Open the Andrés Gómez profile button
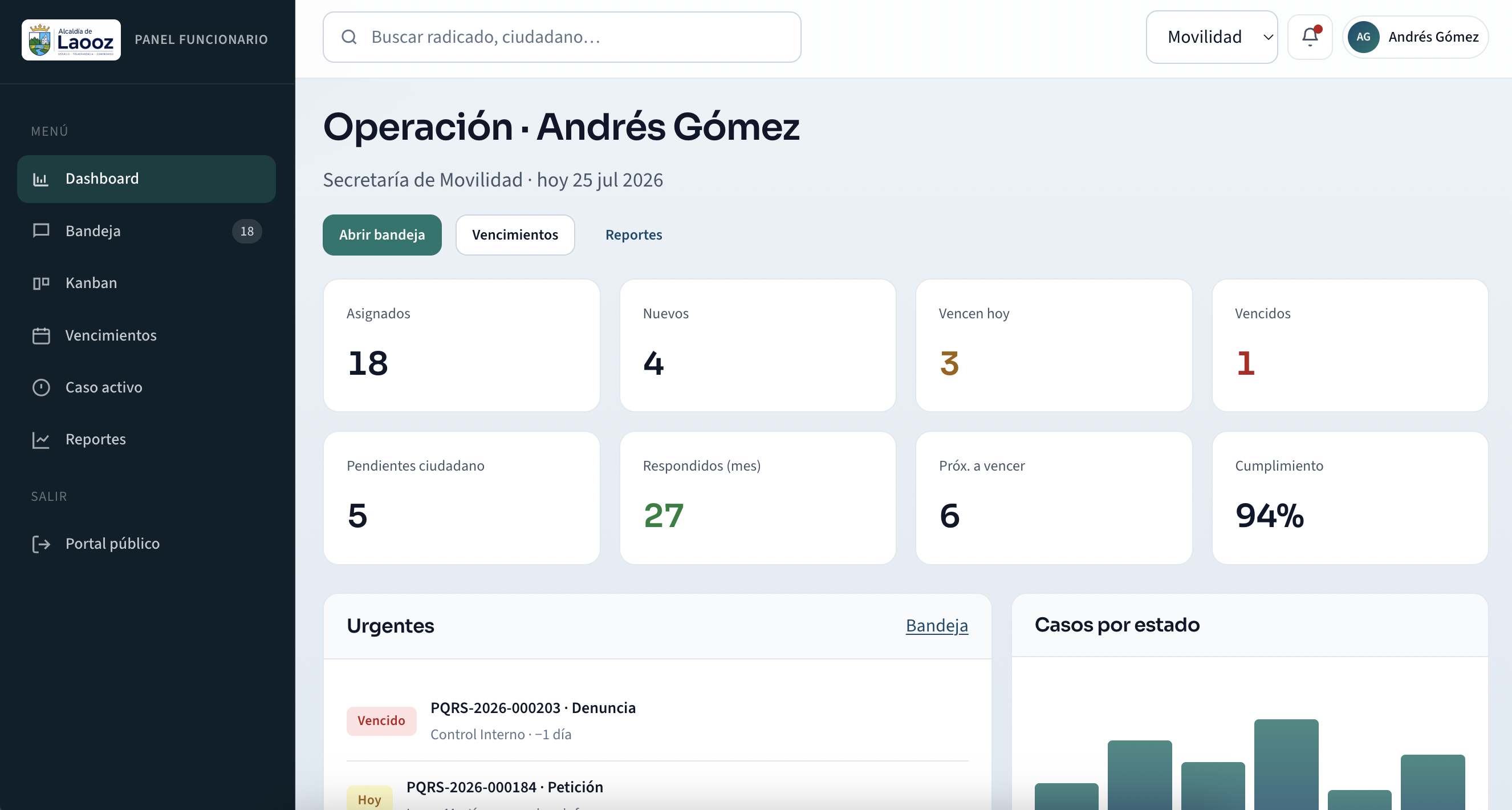 [1415, 37]
